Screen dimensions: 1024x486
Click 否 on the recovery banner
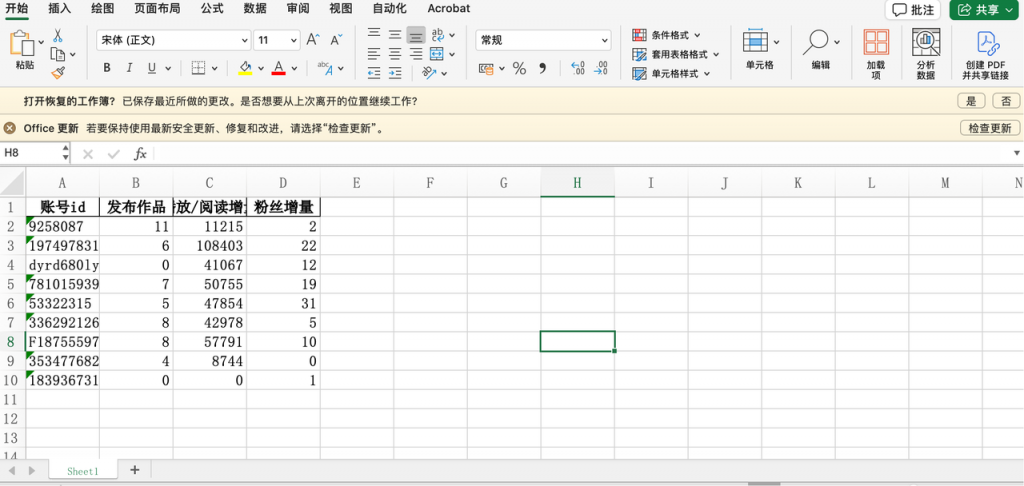[1006, 101]
